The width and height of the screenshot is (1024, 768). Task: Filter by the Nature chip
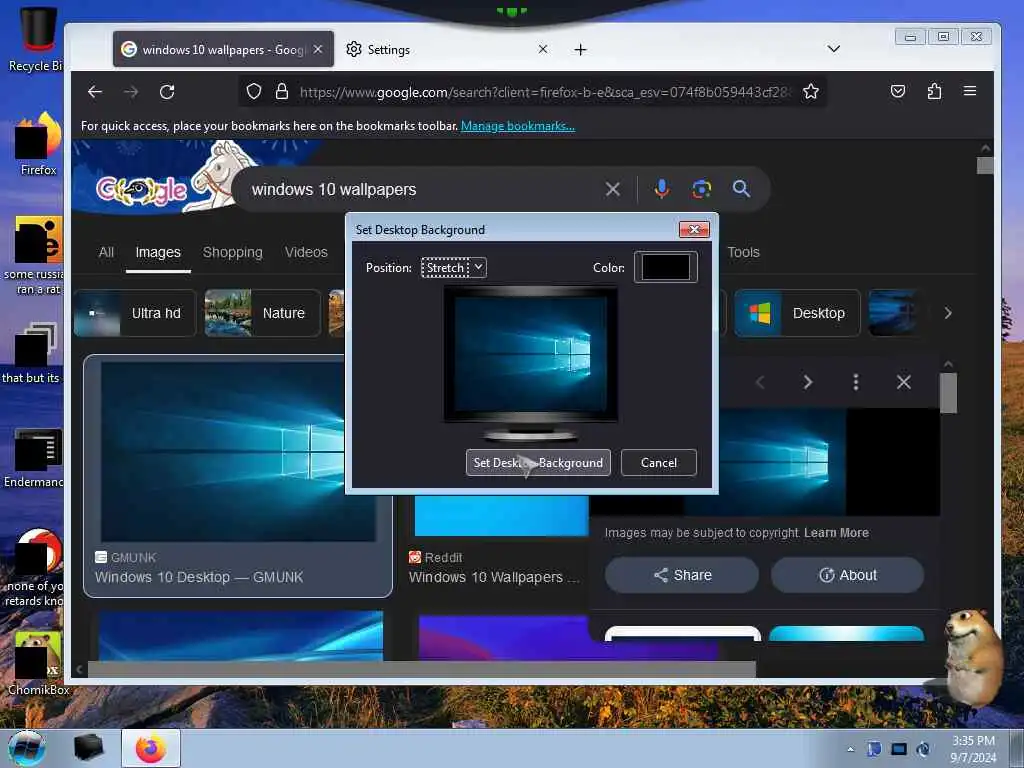click(263, 313)
